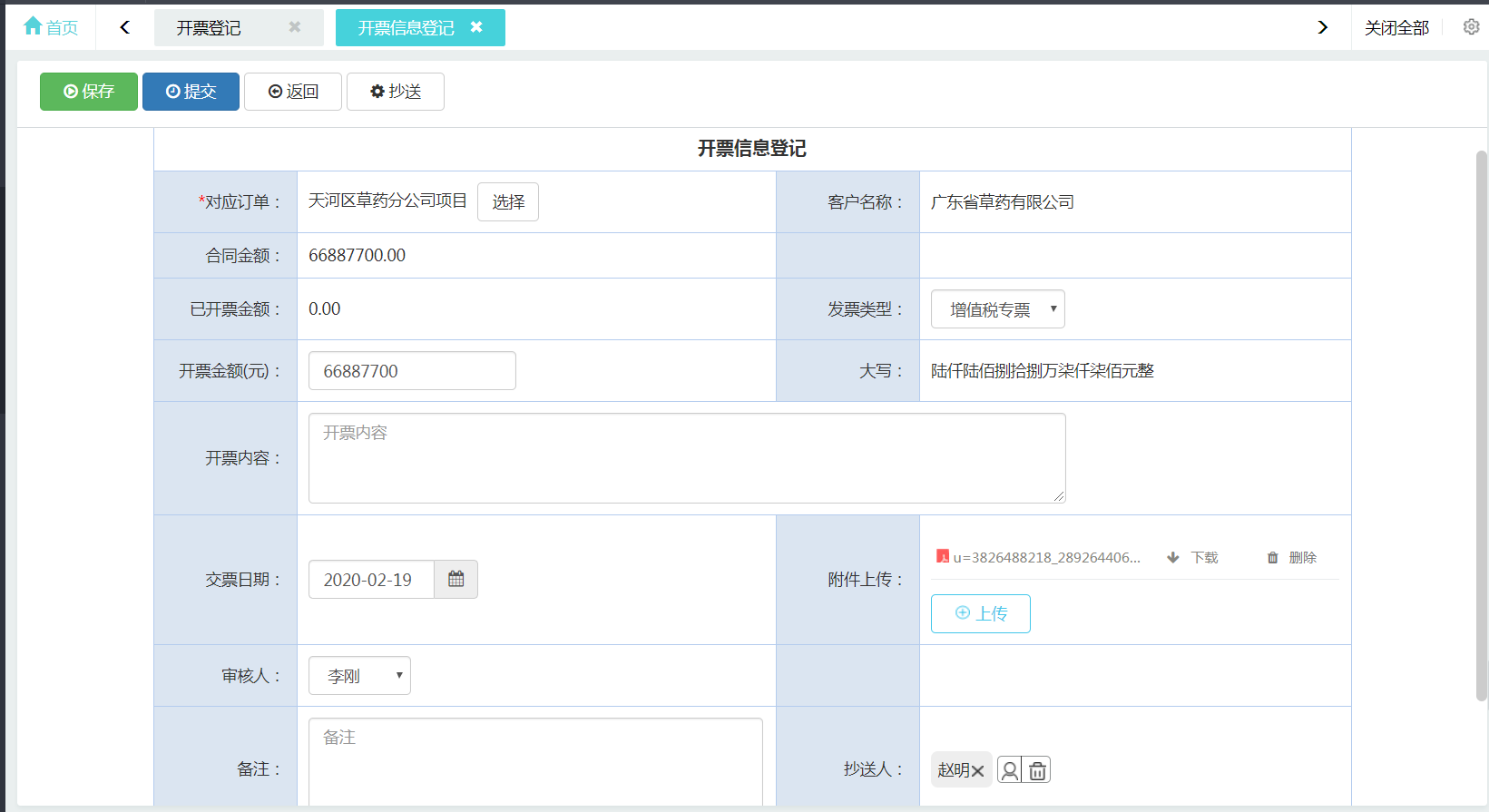Click the 开票金额 input field

click(412, 371)
